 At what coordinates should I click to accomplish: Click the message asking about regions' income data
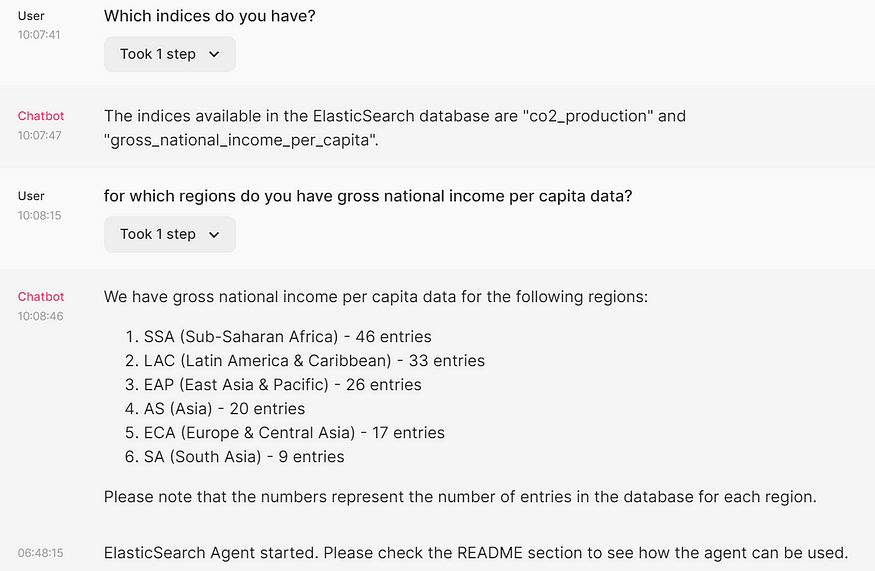[x=368, y=196]
